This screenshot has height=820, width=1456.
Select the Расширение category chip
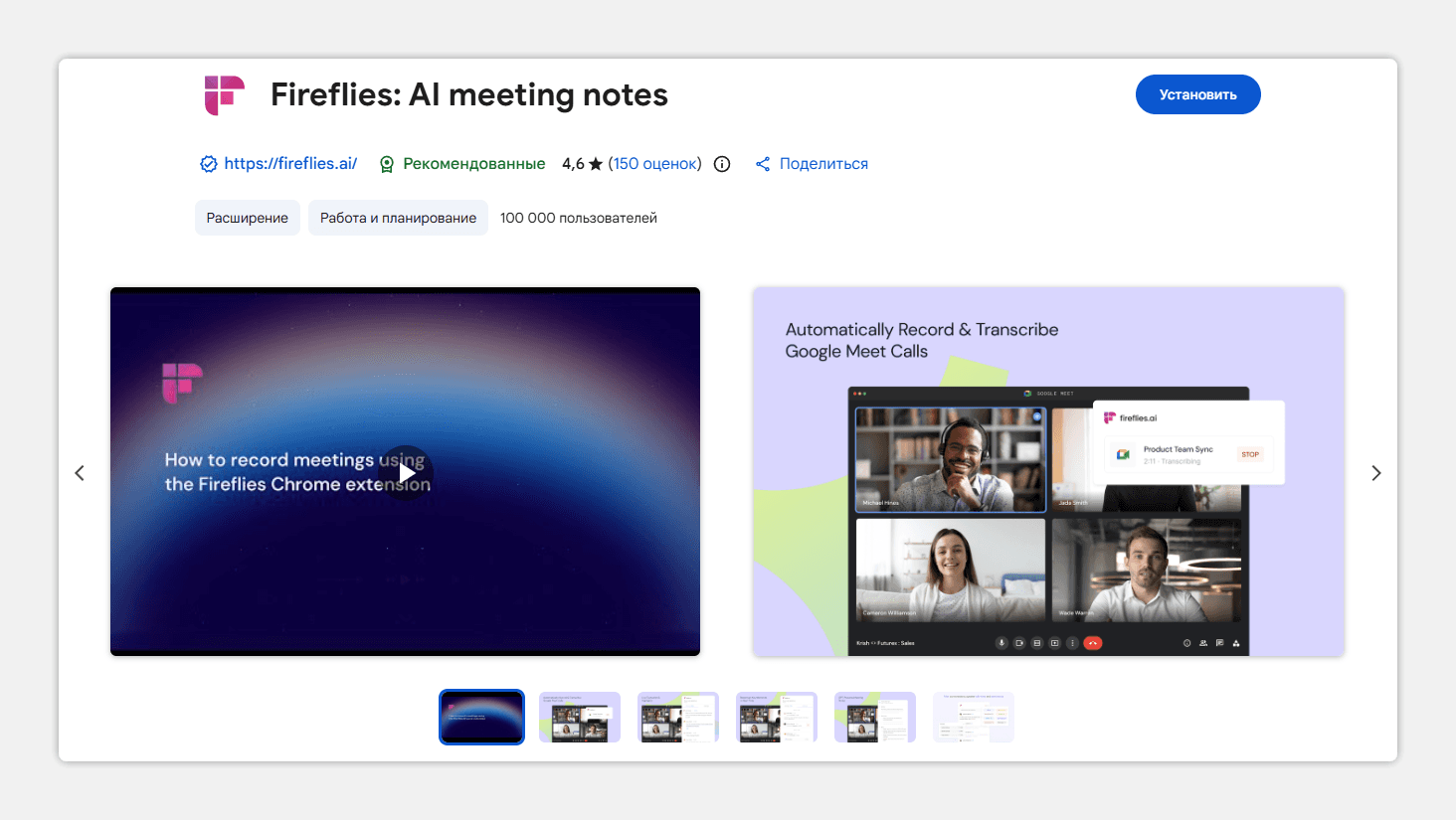(x=248, y=218)
